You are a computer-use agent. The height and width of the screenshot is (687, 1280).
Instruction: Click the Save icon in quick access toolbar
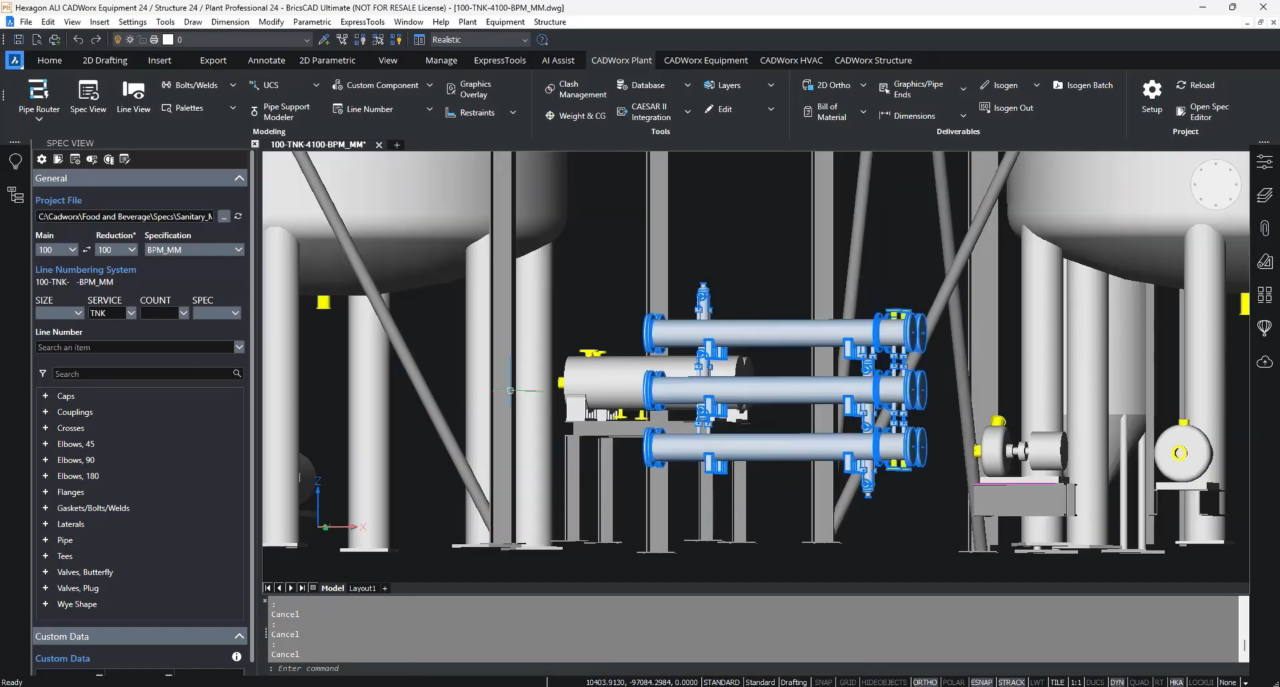point(19,40)
